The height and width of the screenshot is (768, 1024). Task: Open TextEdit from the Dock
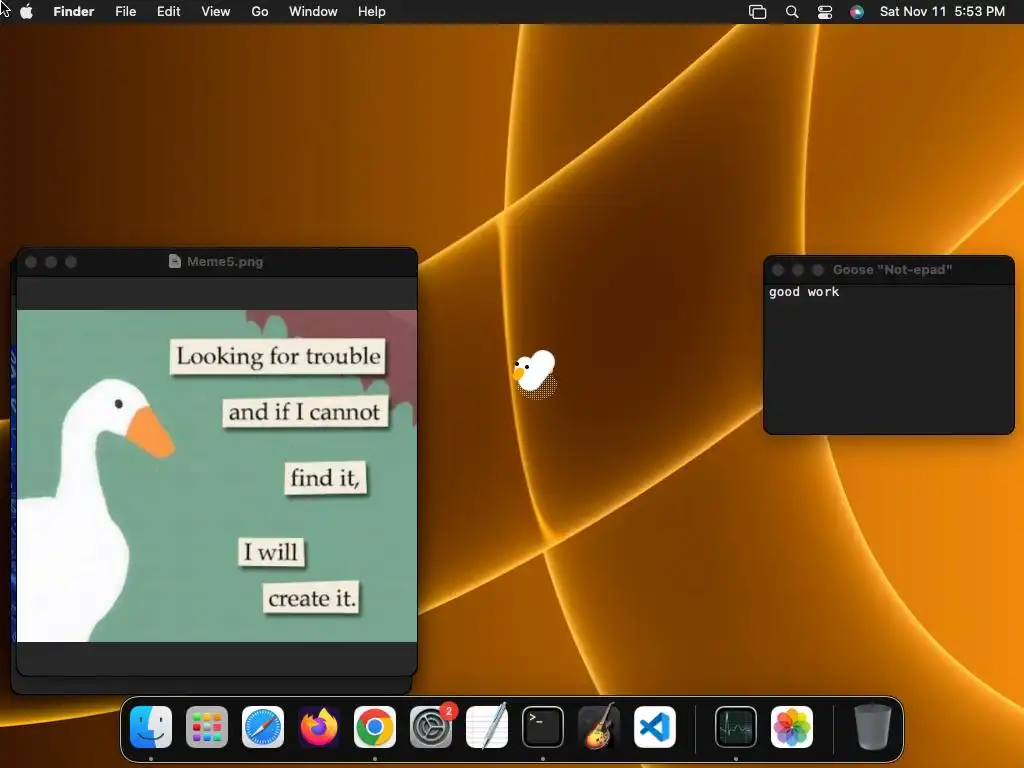pyautogui.click(x=487, y=727)
